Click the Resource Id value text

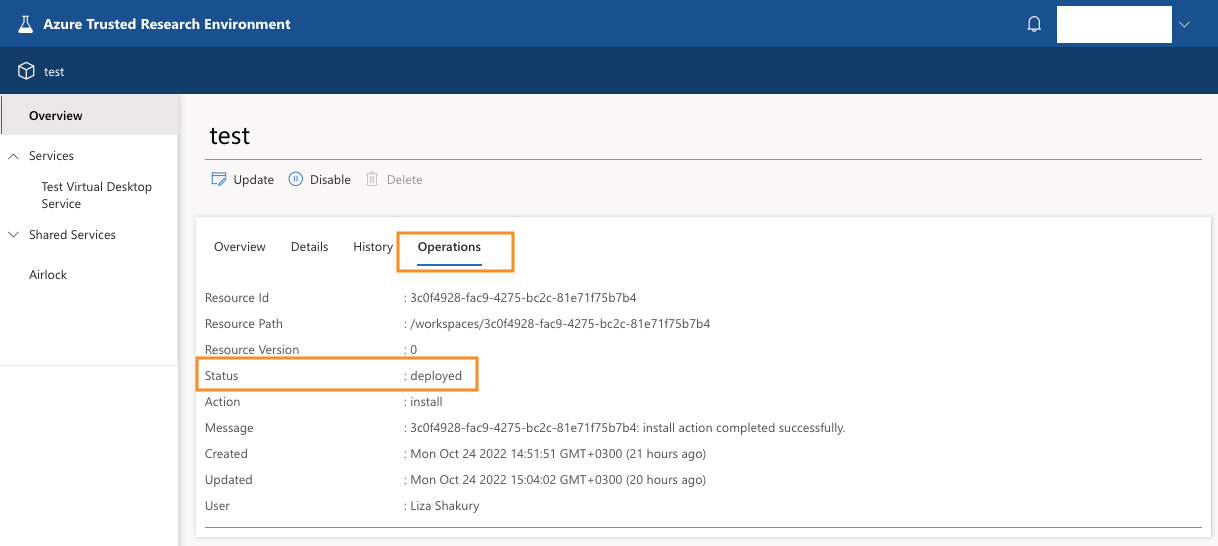point(523,298)
